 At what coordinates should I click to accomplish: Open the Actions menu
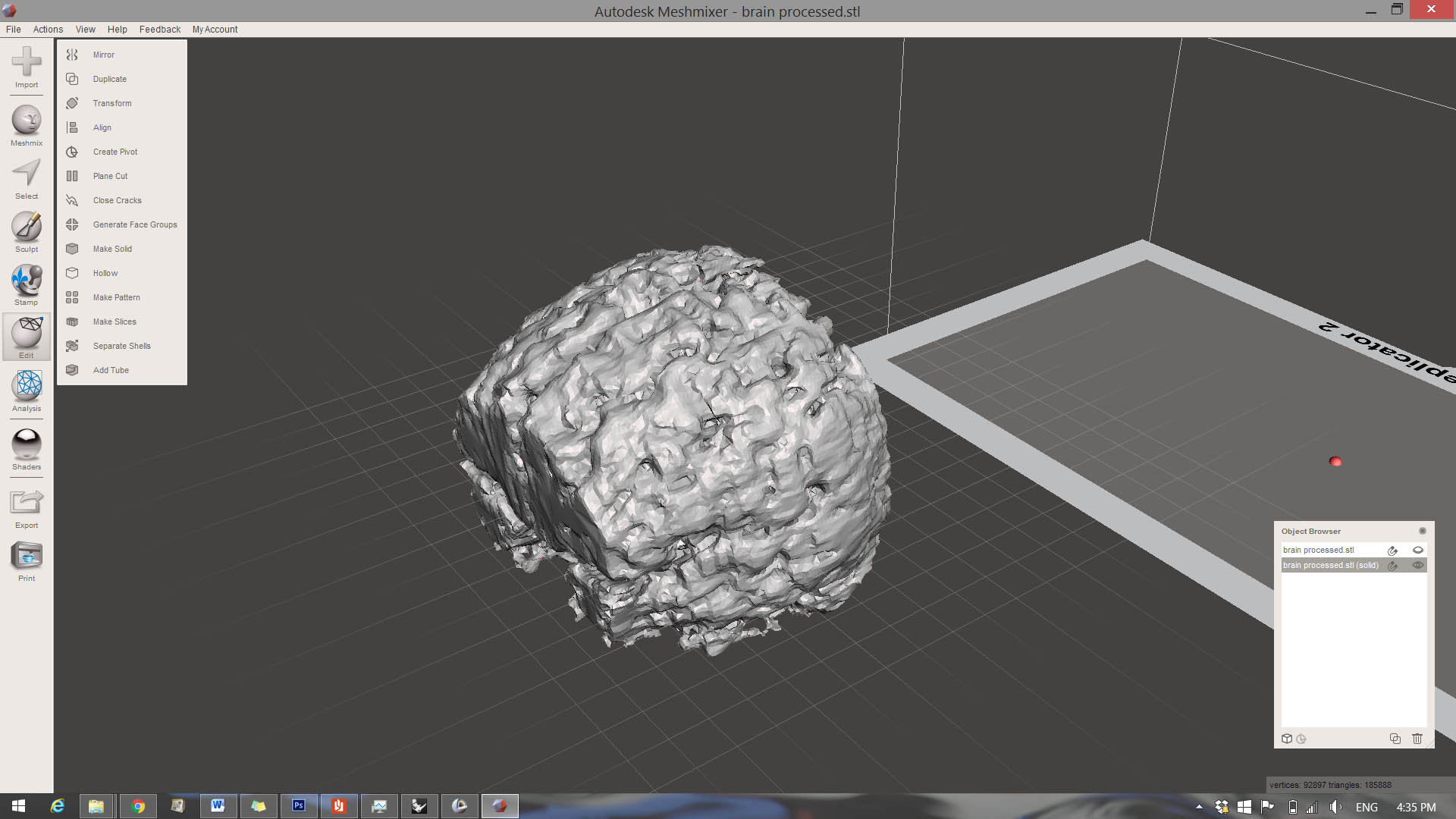point(48,30)
